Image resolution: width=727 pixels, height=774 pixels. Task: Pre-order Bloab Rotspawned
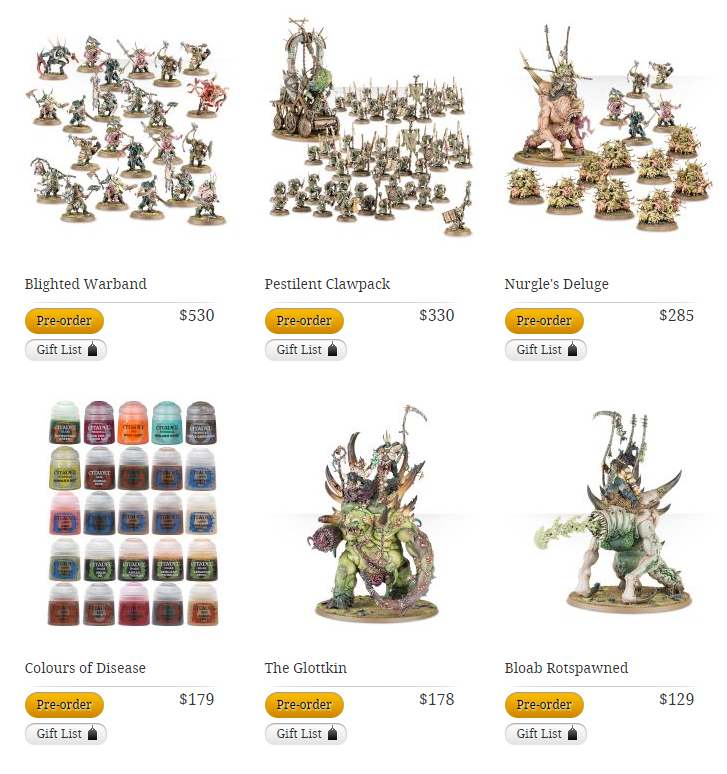(x=544, y=705)
